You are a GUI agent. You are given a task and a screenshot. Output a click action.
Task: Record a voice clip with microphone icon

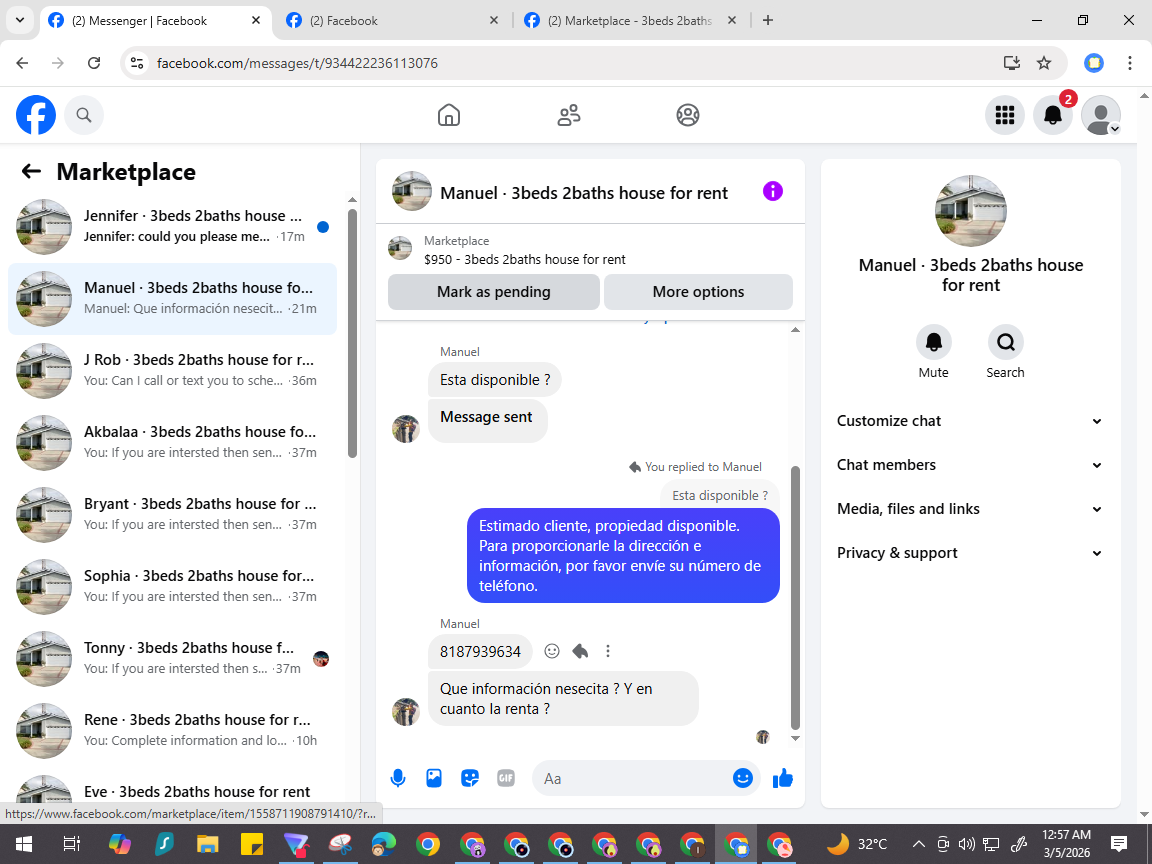tap(397, 778)
